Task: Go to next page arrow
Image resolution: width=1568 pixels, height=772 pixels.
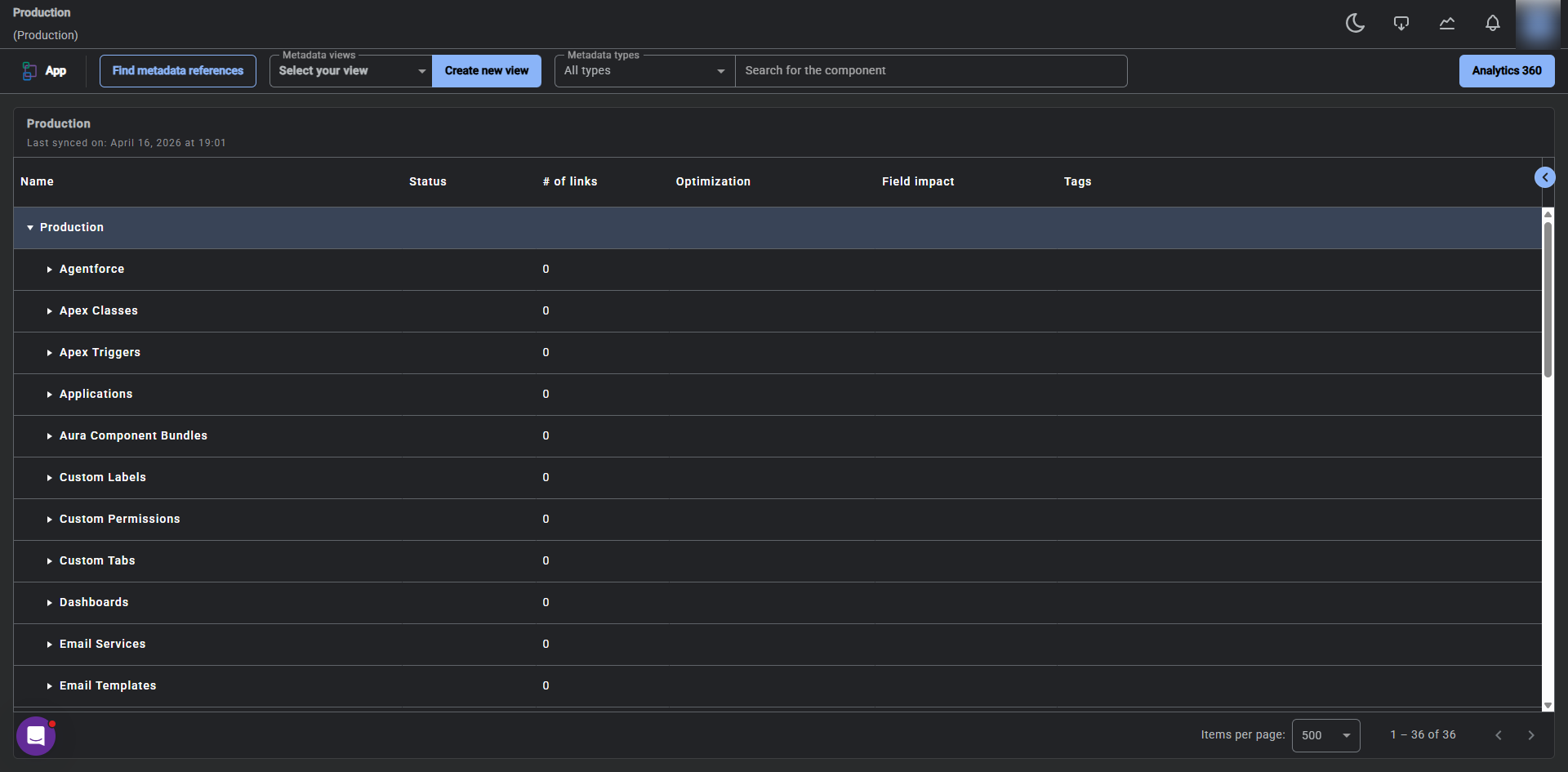Action: pos(1530,735)
